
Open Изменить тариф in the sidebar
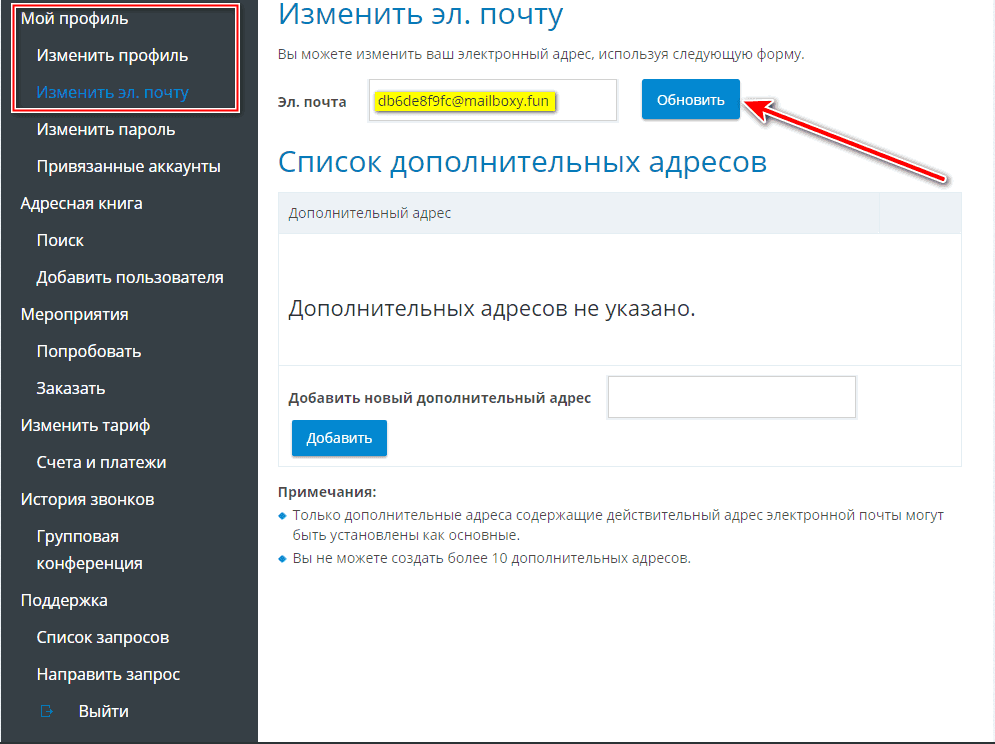coord(85,425)
